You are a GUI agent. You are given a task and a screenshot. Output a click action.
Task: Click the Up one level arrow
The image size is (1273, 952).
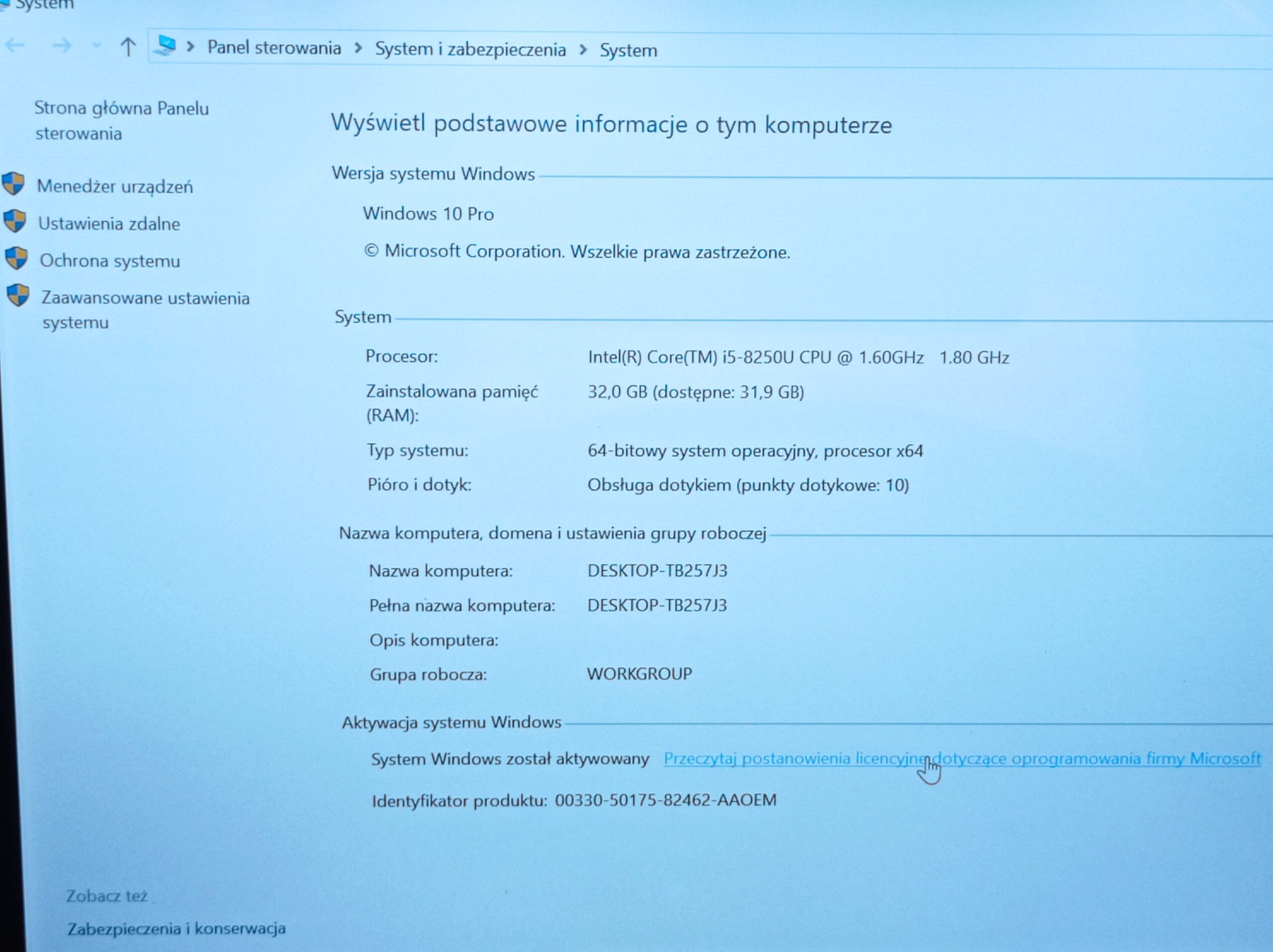[x=128, y=47]
